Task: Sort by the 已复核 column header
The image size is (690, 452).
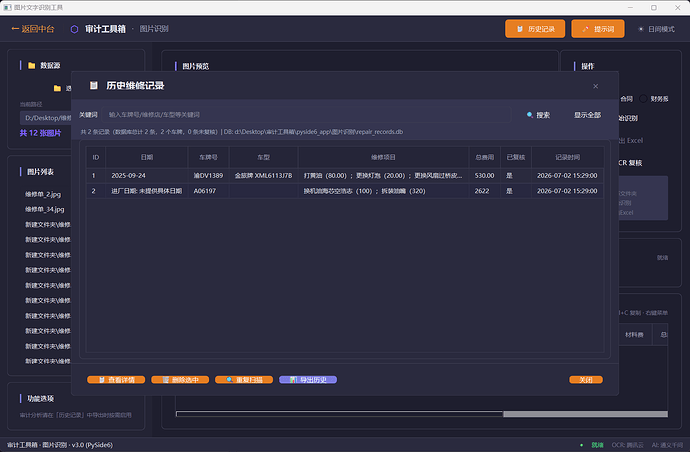Action: tap(516, 157)
